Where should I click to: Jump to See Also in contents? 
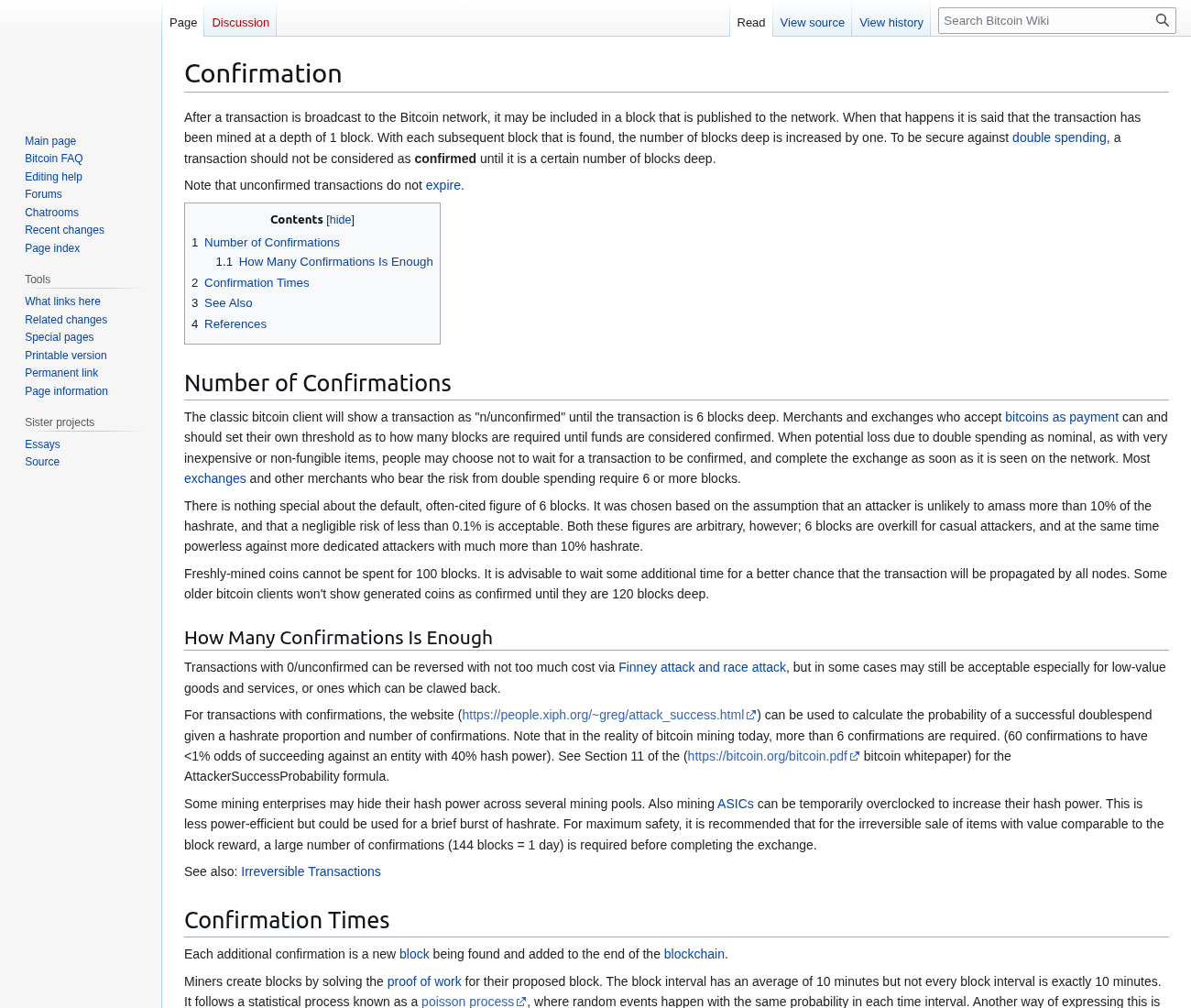click(228, 302)
